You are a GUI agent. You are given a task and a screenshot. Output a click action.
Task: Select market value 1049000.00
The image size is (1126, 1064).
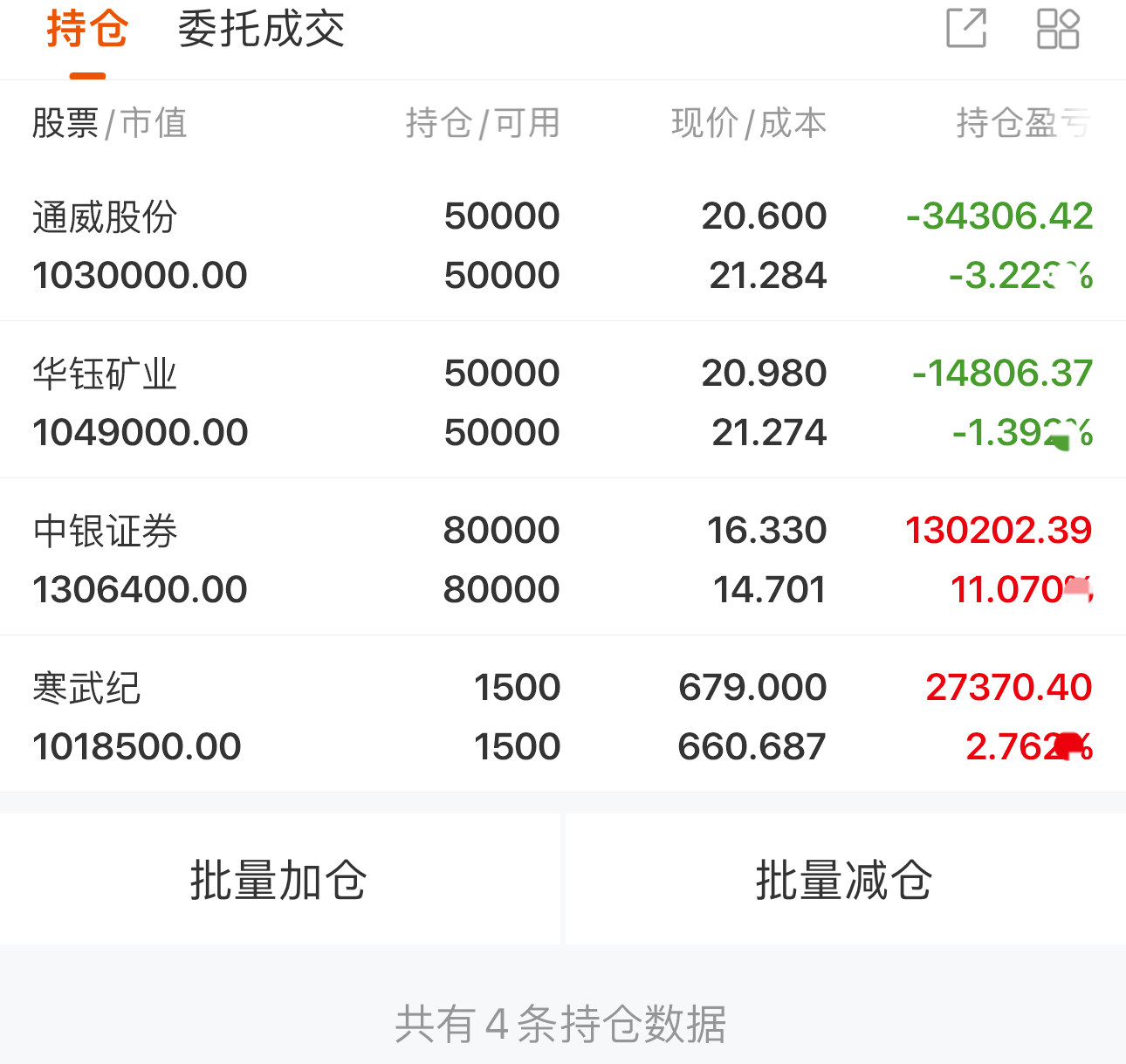pyautogui.click(x=140, y=433)
